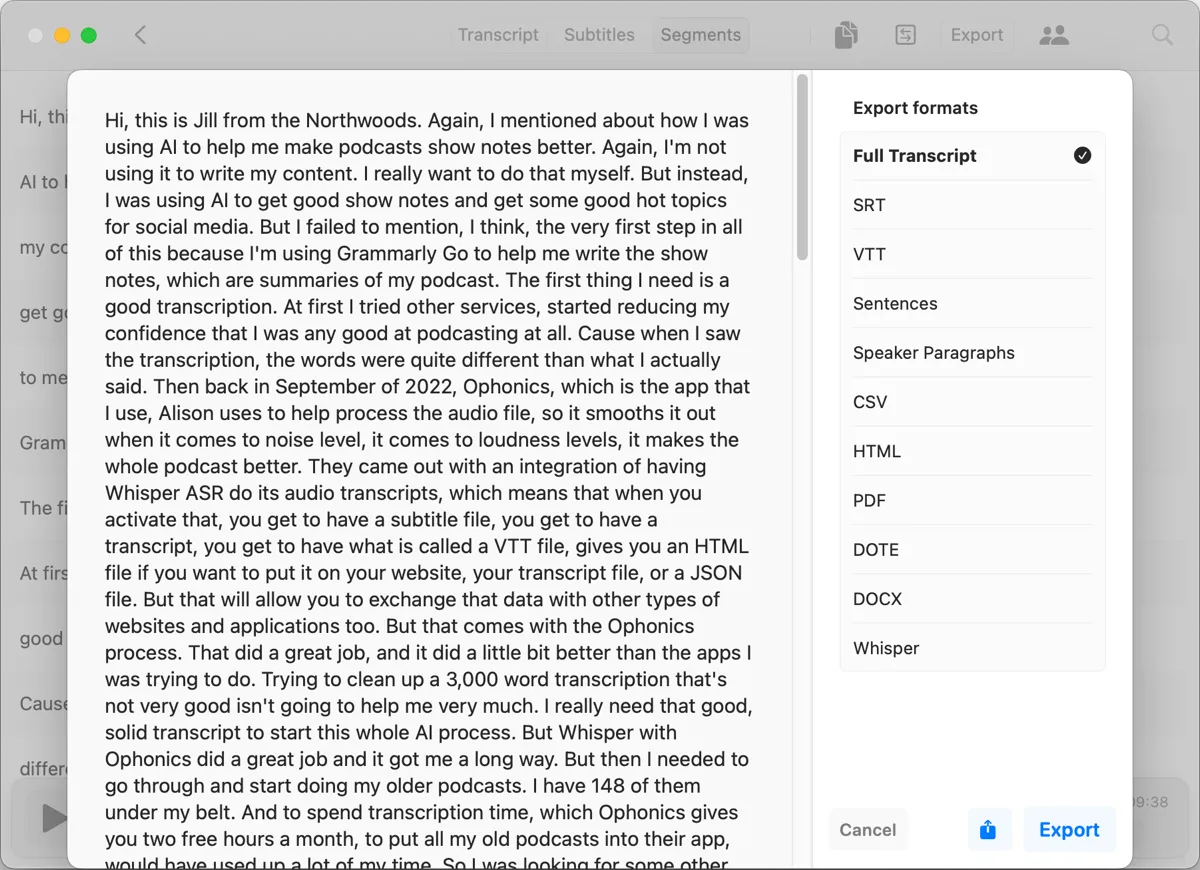Screen dimensions: 1200x870
Task: Choose the Sentences export format
Action: tap(972, 303)
